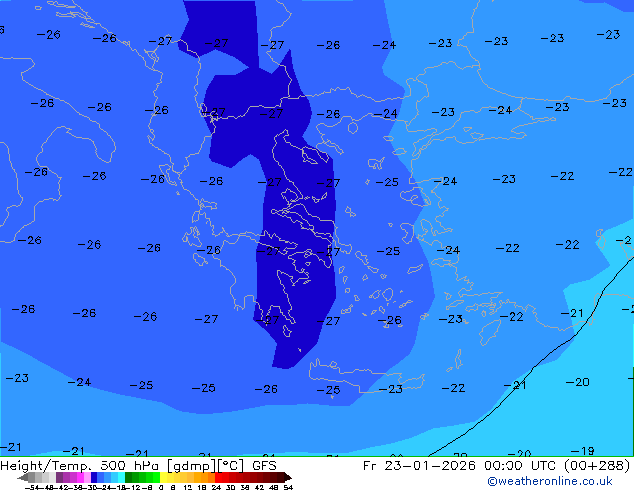Click the (00+288) forecast hour text
634x490 pixels.
(x=597, y=466)
